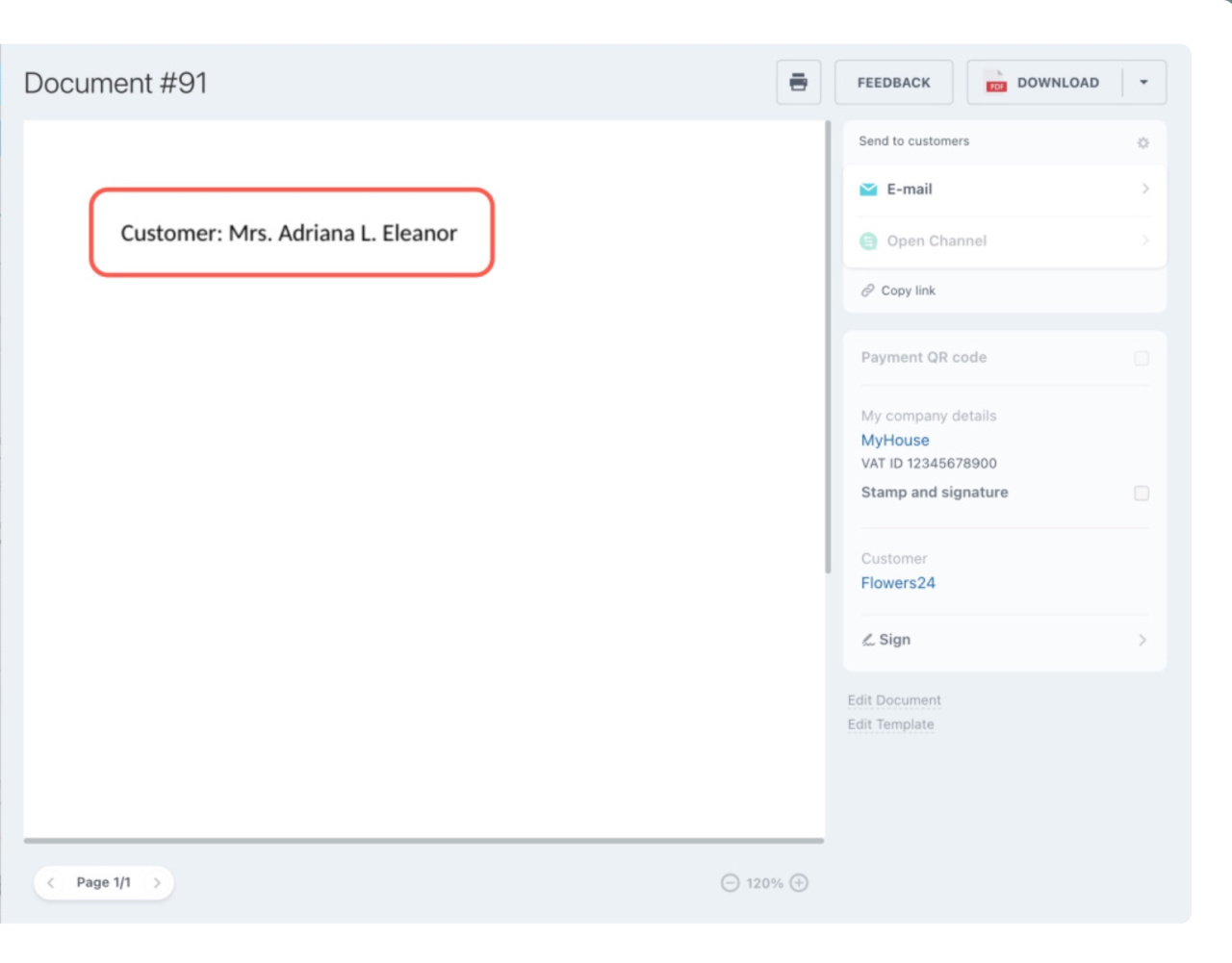Go to the previous page arrow
The width and height of the screenshot is (1232, 963).
coord(51,882)
